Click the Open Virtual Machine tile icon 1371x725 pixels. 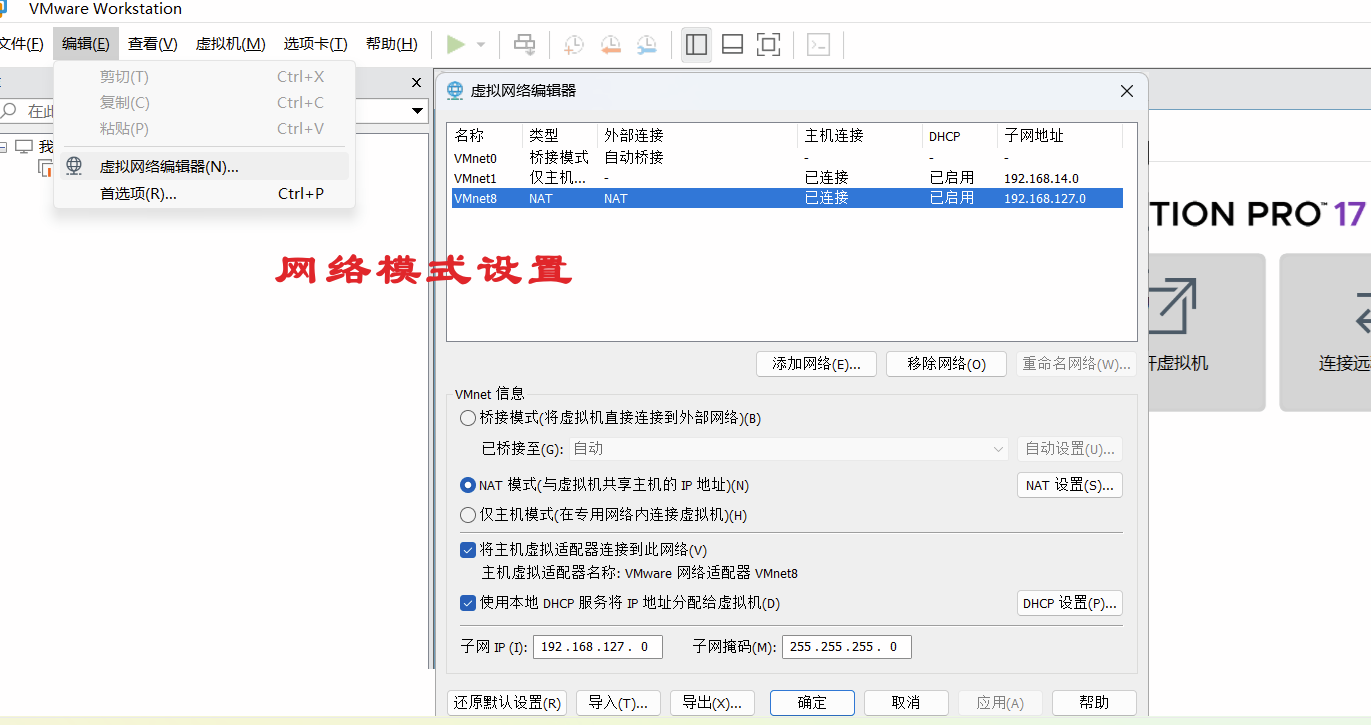click(1173, 305)
